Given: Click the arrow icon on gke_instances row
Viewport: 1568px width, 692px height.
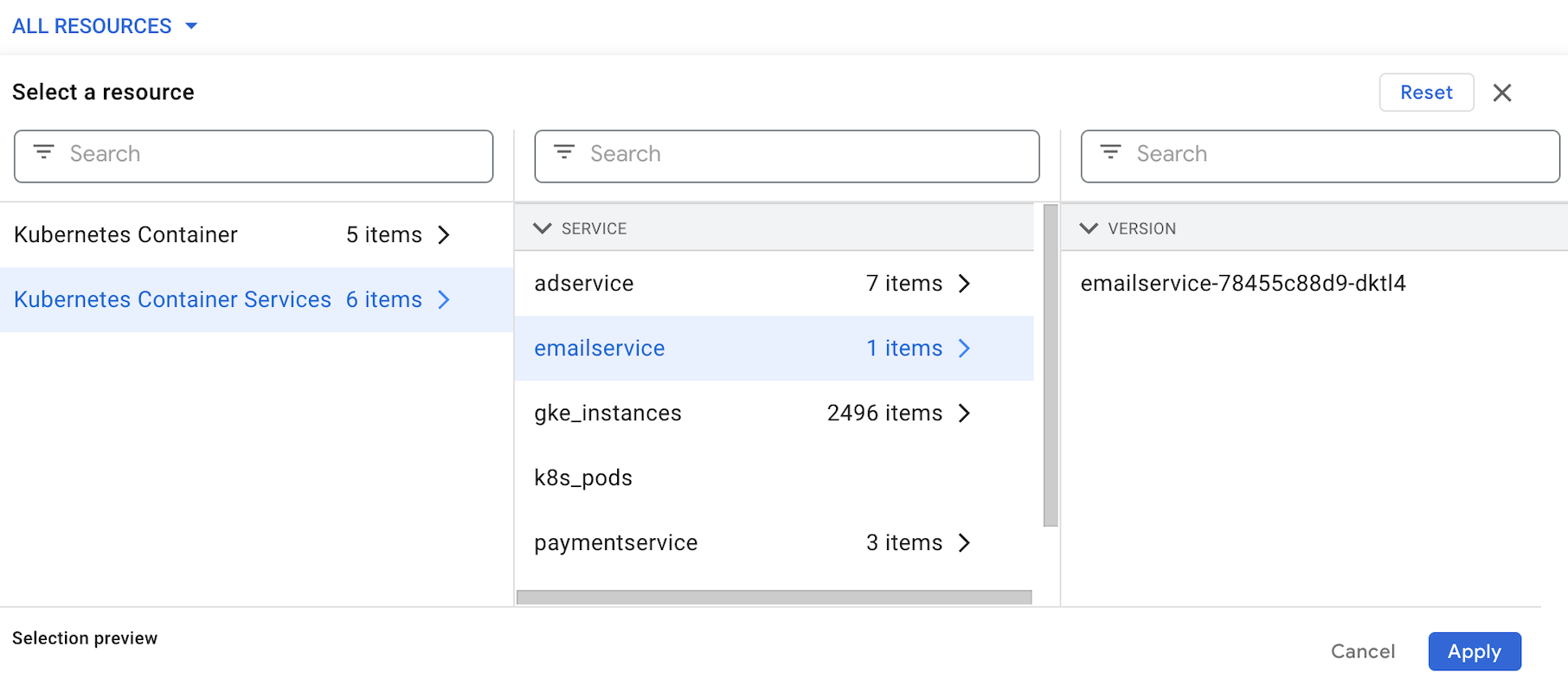Looking at the screenshot, I should pyautogui.click(x=964, y=413).
